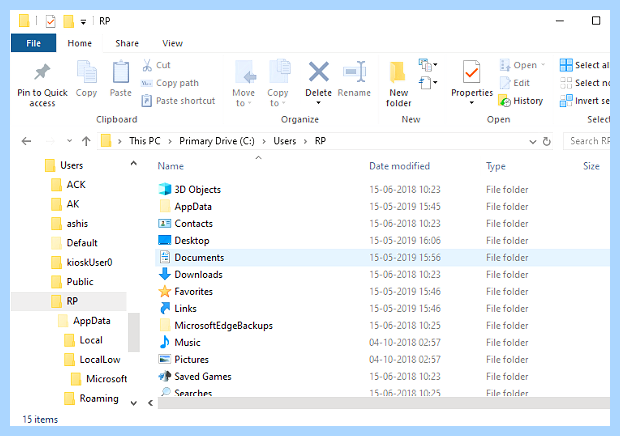Click the Open button in ribbon
Viewport: 620px width, 436px height.
tap(522, 65)
